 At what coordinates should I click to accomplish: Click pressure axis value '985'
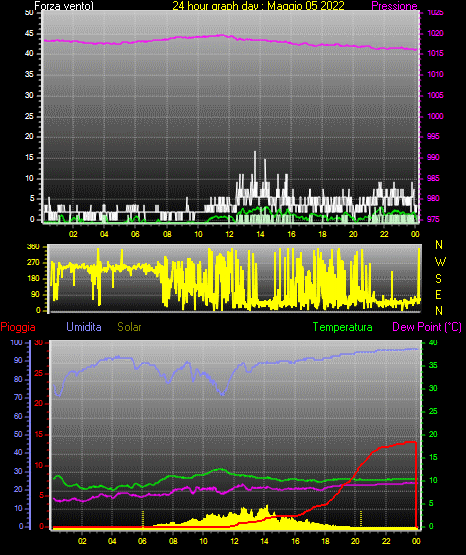[x=433, y=178]
